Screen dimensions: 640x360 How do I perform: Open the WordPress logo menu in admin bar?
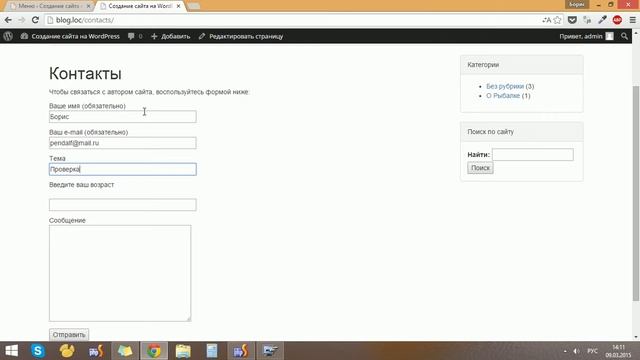[x=8, y=36]
